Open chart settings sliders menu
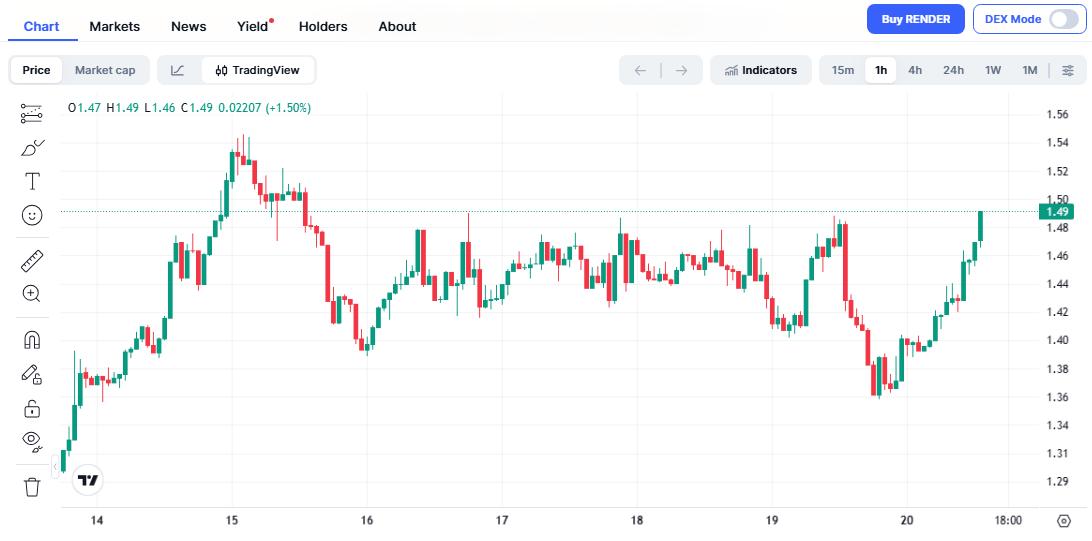The height and width of the screenshot is (541, 1092). click(x=1068, y=70)
